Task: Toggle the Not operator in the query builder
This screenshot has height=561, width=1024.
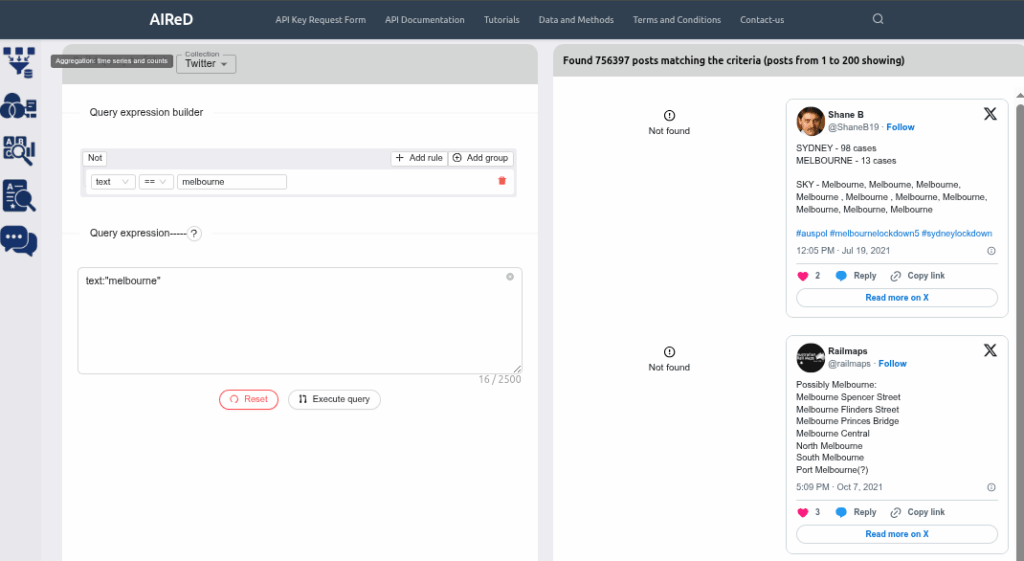Action: pyautogui.click(x=95, y=158)
